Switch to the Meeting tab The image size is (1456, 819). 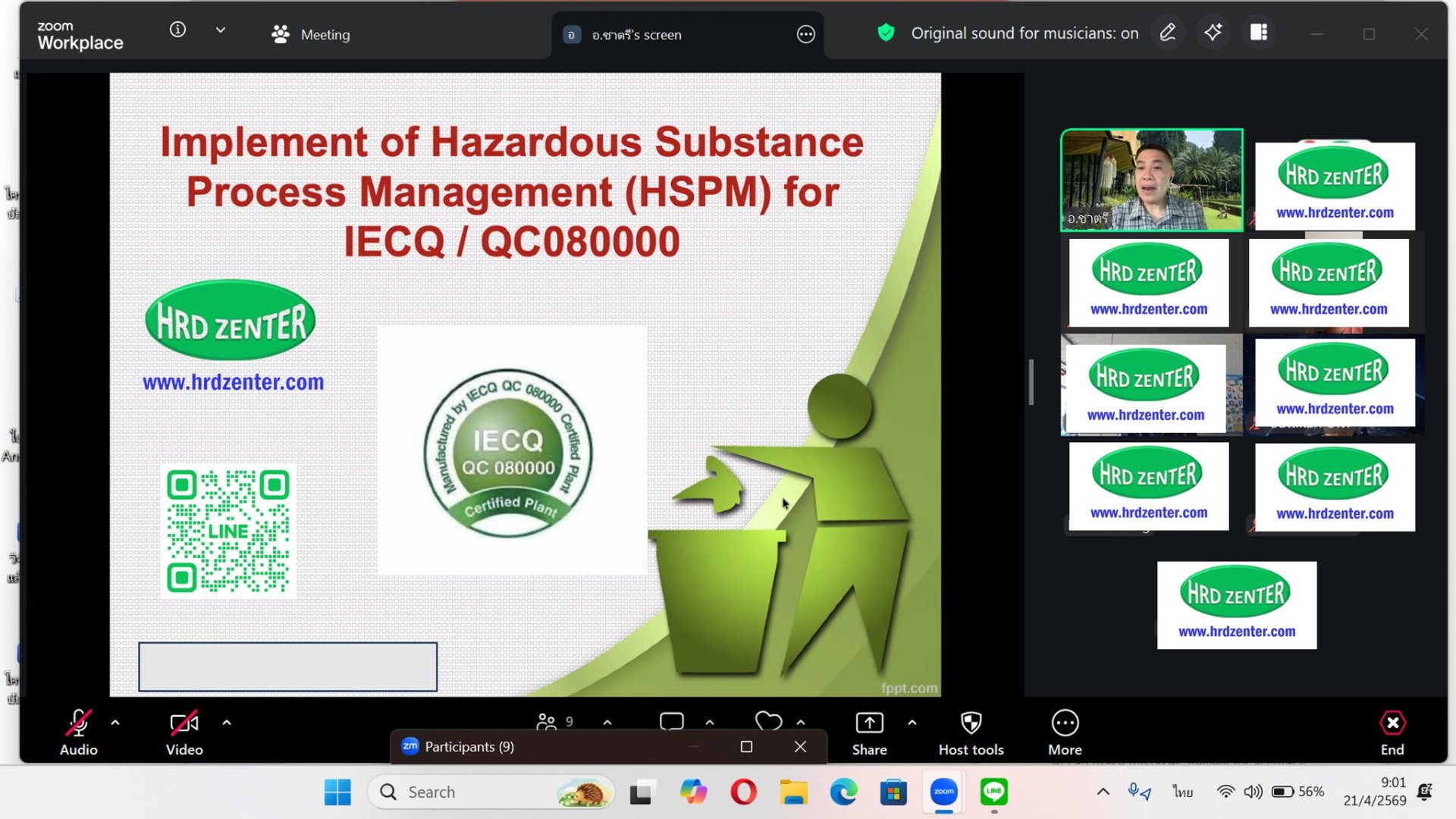click(311, 34)
